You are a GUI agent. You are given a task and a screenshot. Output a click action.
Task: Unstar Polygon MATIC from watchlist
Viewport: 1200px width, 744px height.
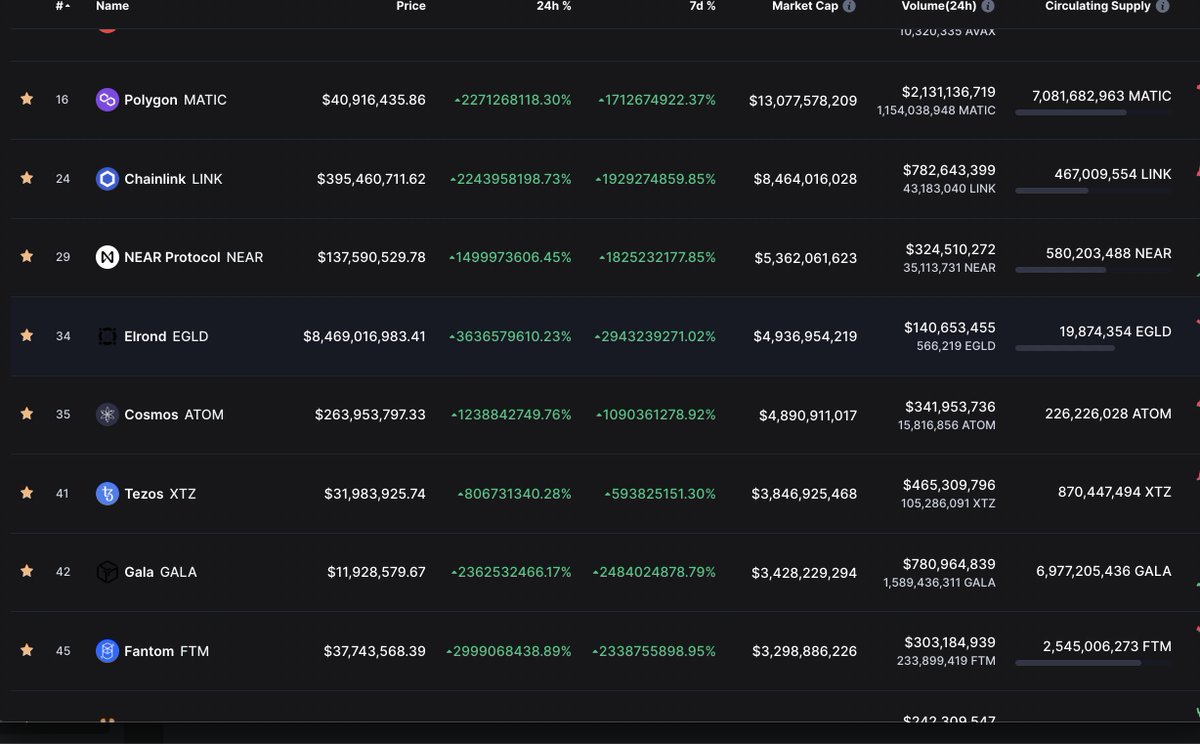27,99
